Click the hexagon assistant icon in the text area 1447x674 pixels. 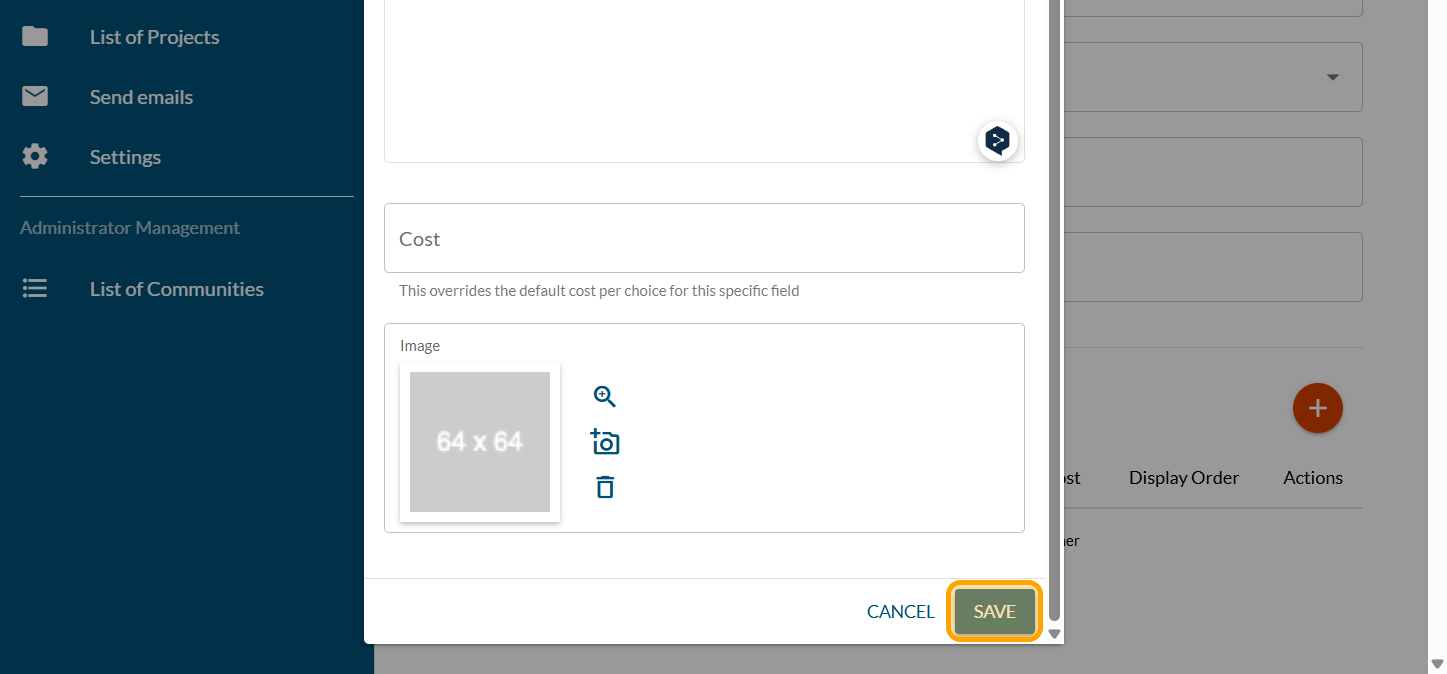tap(997, 141)
